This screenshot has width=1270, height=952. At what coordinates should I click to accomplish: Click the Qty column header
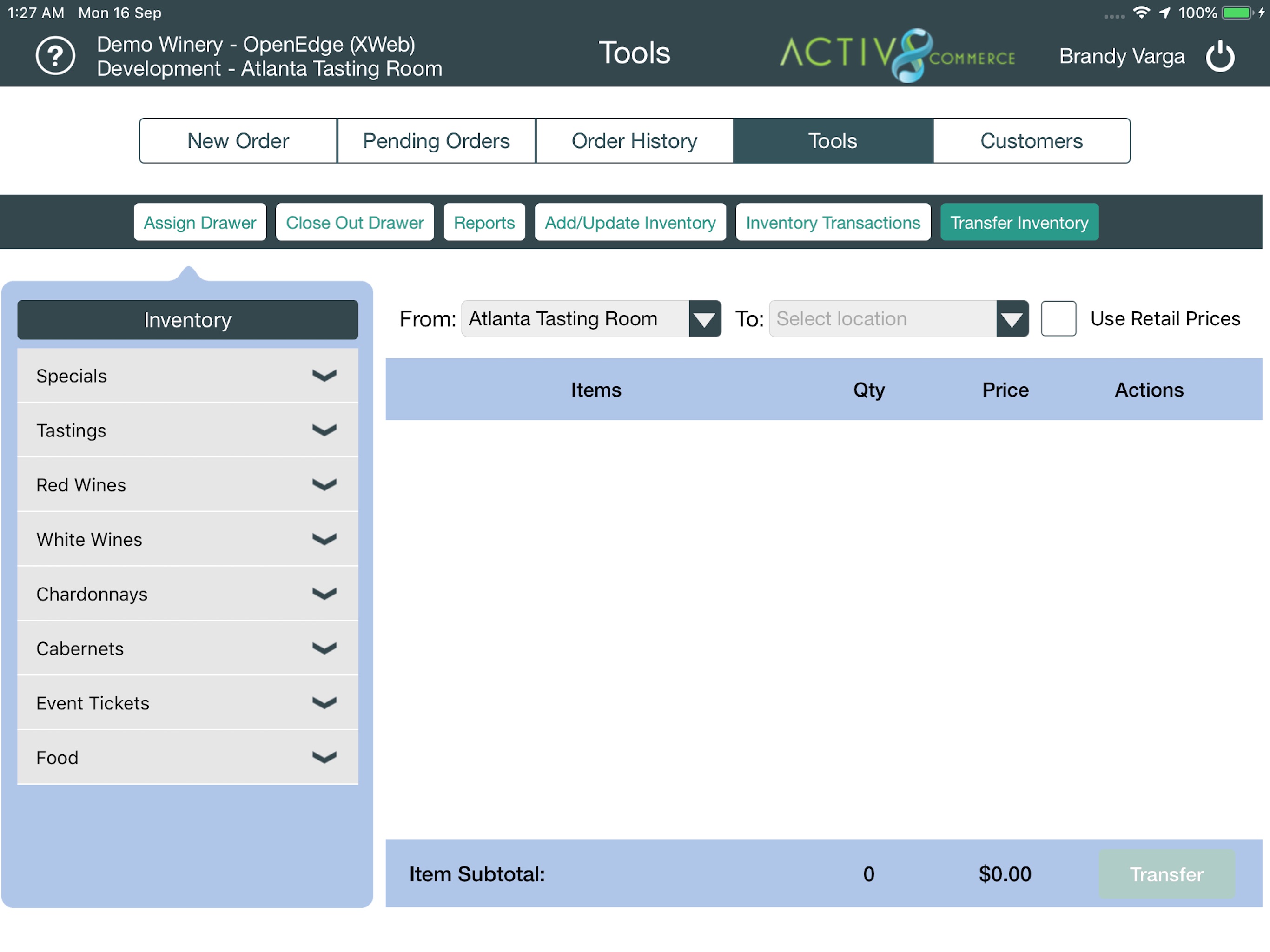pyautogui.click(x=869, y=390)
